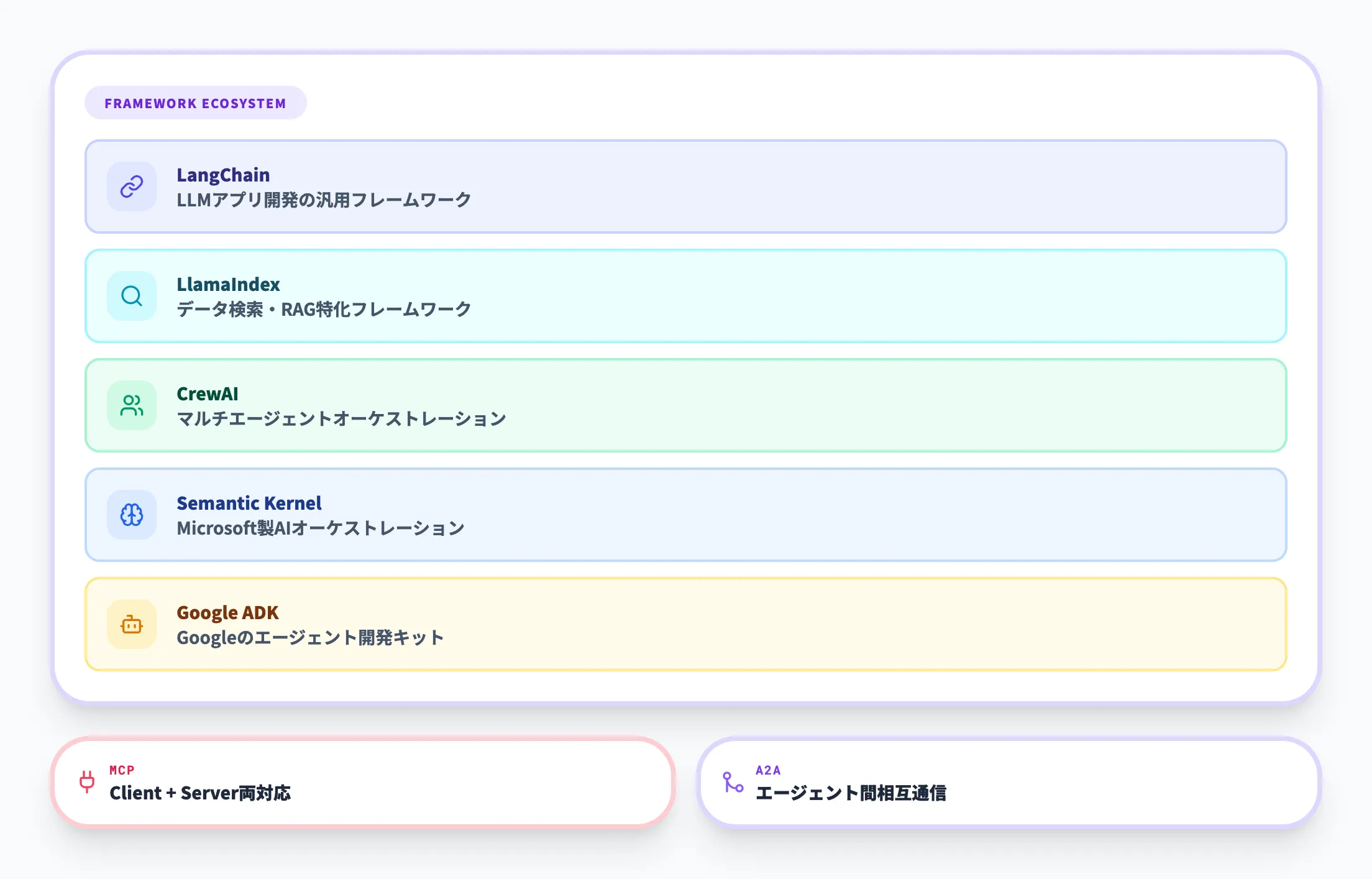The image size is (1372, 879).
Task: Select the Google ADK development kit card
Action: click(x=684, y=624)
